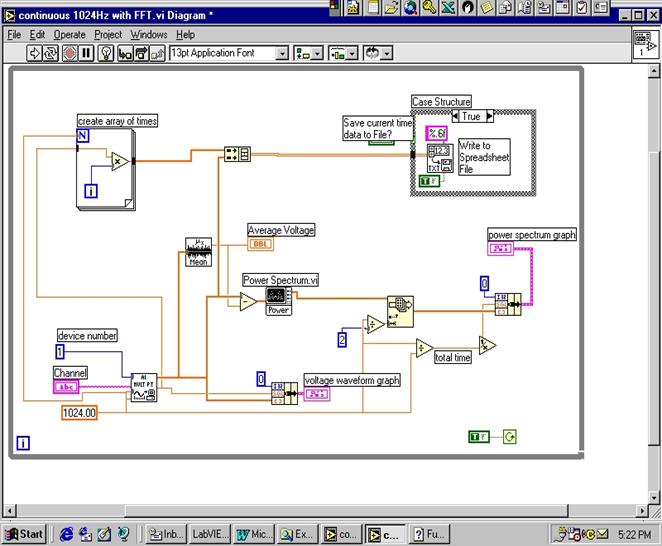662x546 pixels.
Task: Open the Operate menu
Action: pyautogui.click(x=69, y=34)
